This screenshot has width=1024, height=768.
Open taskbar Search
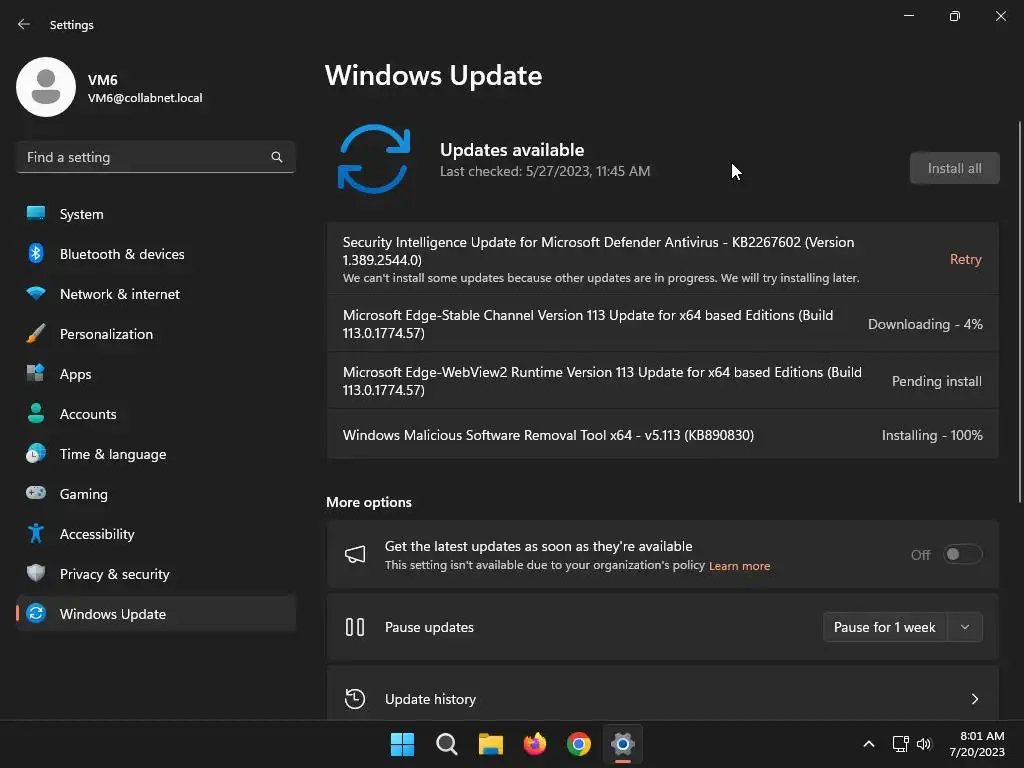click(x=447, y=744)
